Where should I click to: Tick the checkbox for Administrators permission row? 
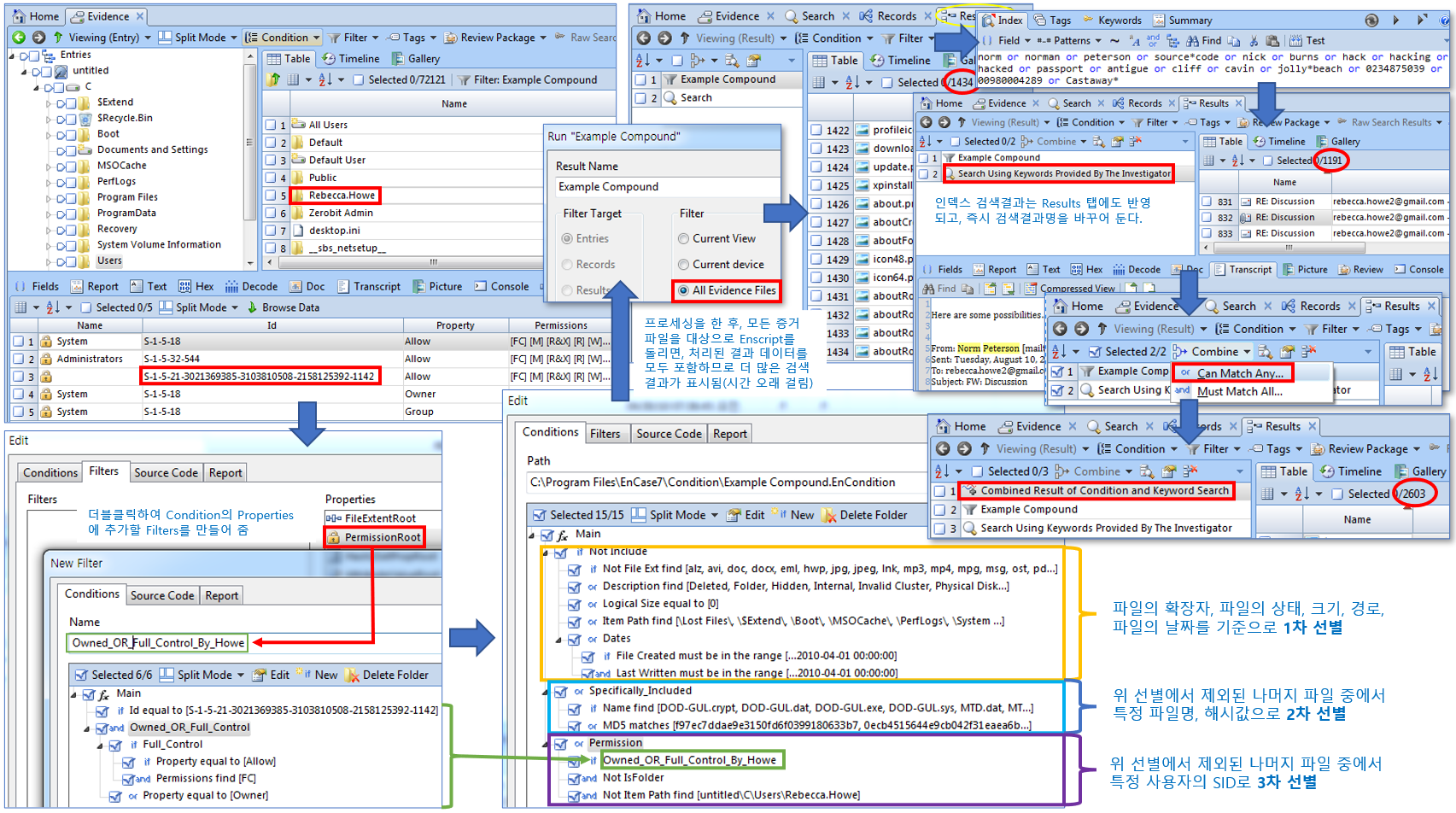19,360
